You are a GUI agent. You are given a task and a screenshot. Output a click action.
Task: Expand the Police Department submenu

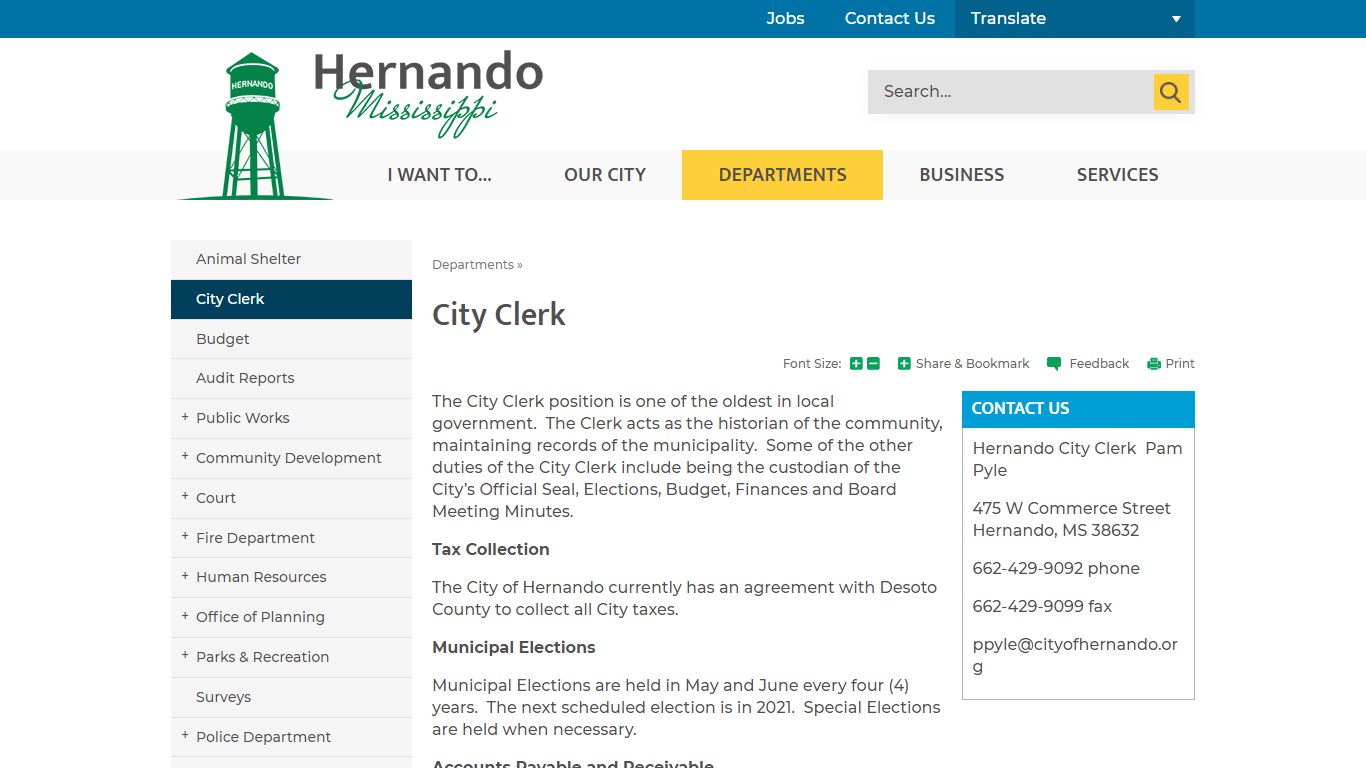click(185, 736)
